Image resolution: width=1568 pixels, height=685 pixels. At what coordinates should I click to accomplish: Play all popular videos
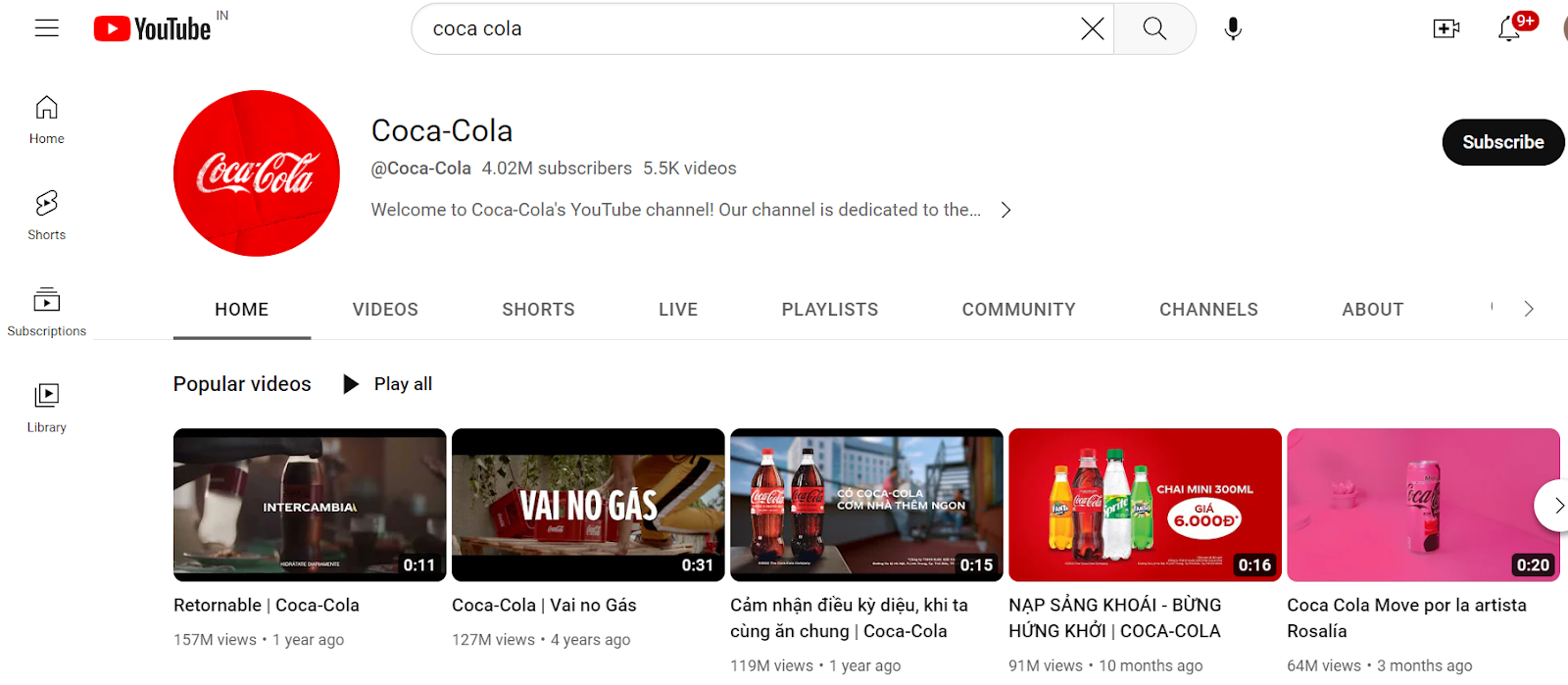click(388, 384)
